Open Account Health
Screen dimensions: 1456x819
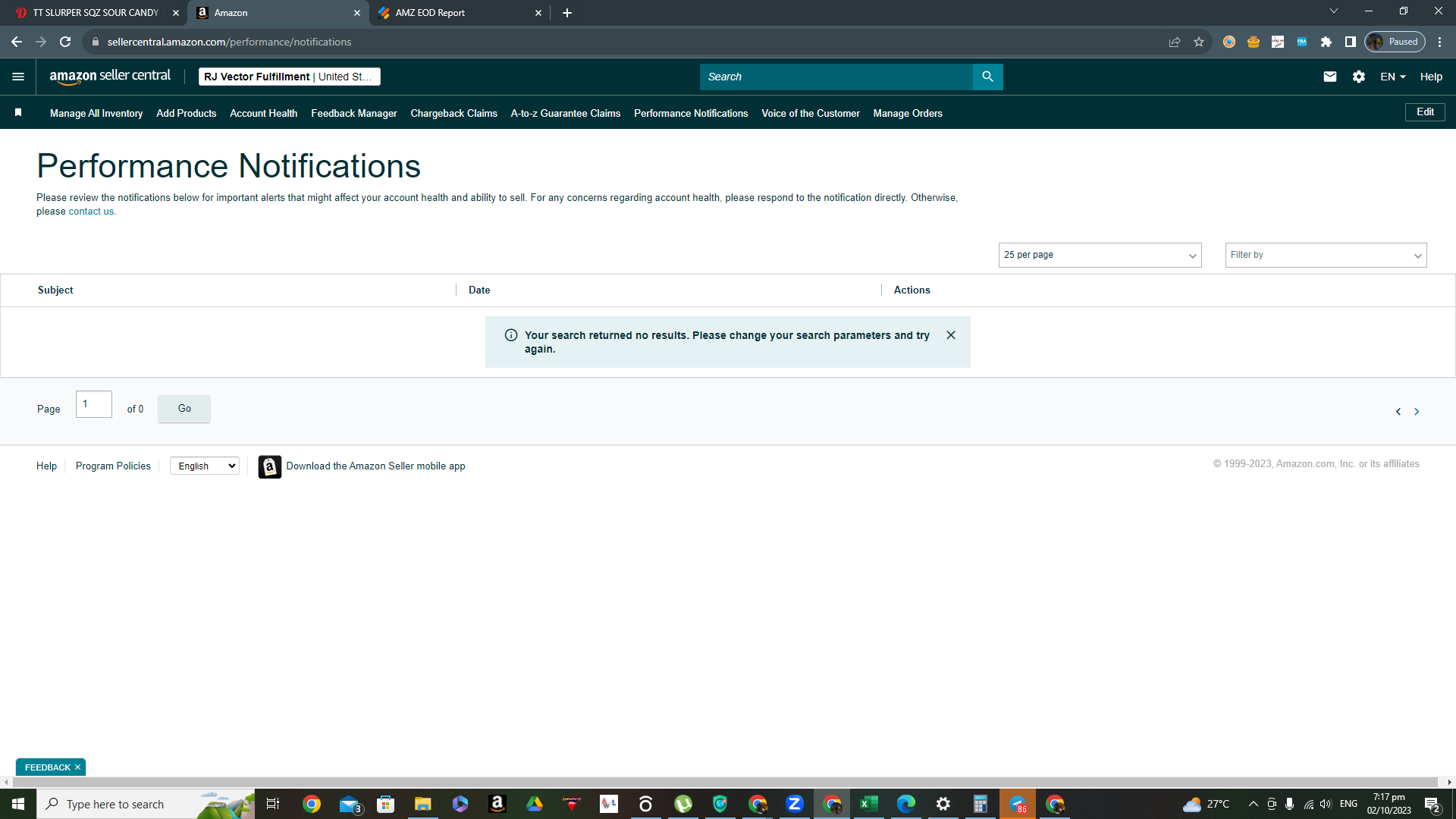click(x=264, y=113)
